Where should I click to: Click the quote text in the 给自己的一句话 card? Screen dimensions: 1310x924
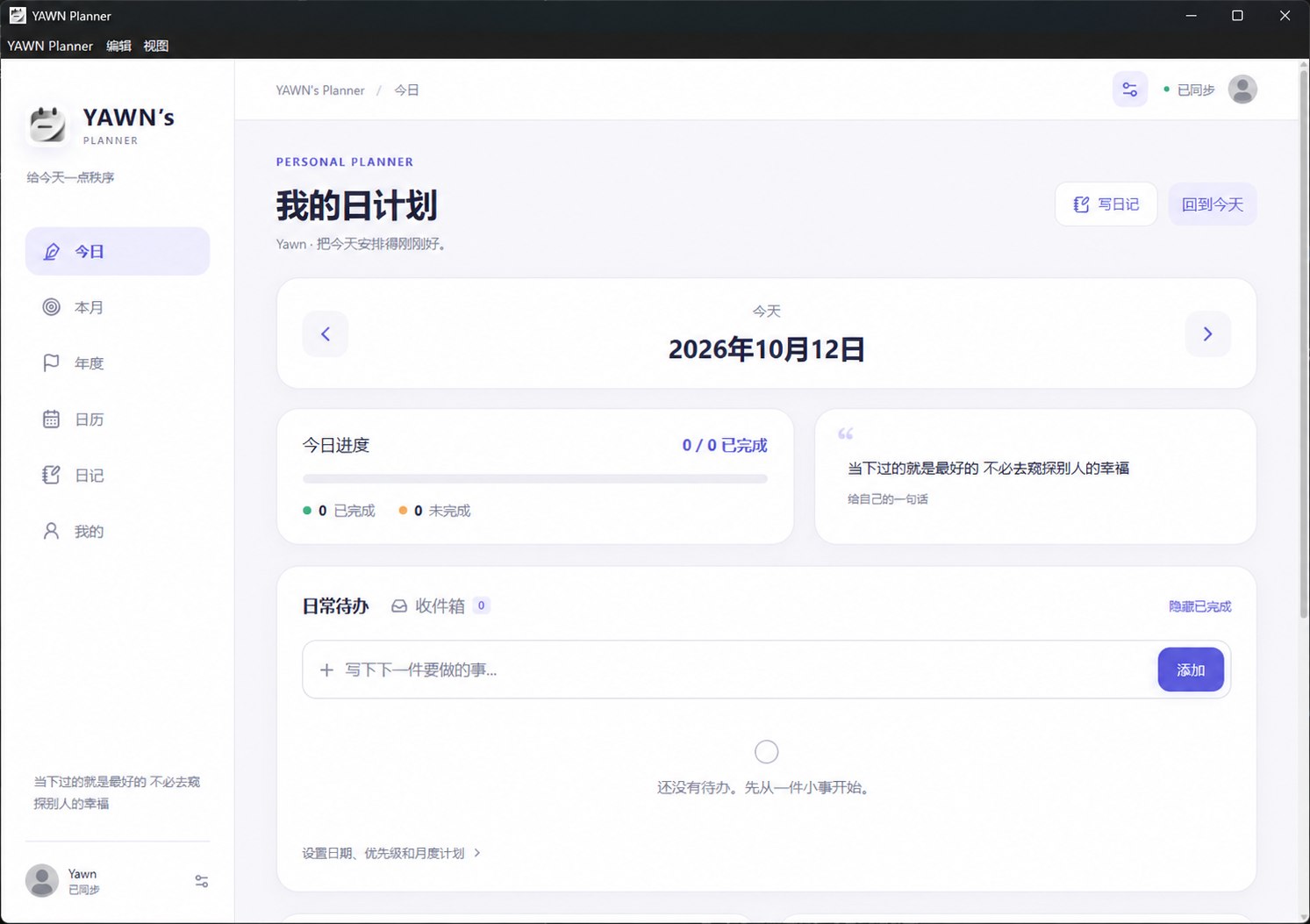pos(988,469)
